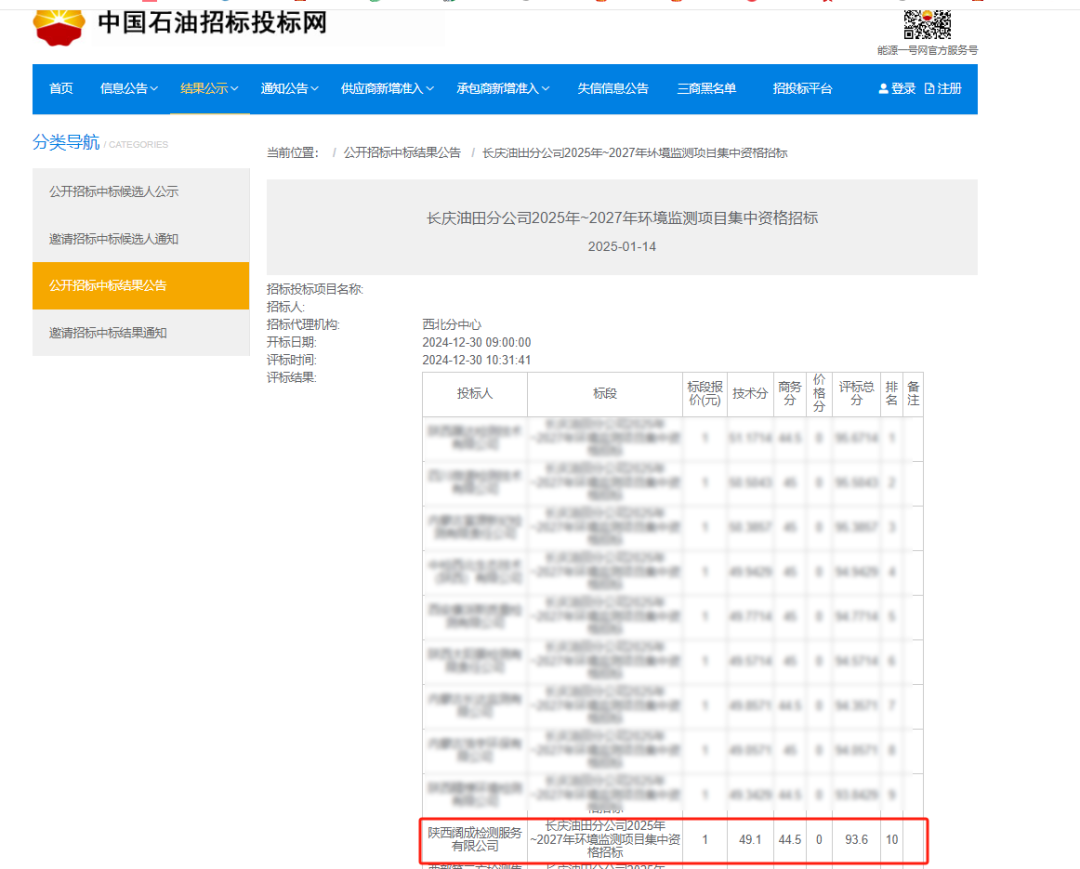
Task: Click the open date 2024-12-30 09:00:00
Action: [477, 342]
